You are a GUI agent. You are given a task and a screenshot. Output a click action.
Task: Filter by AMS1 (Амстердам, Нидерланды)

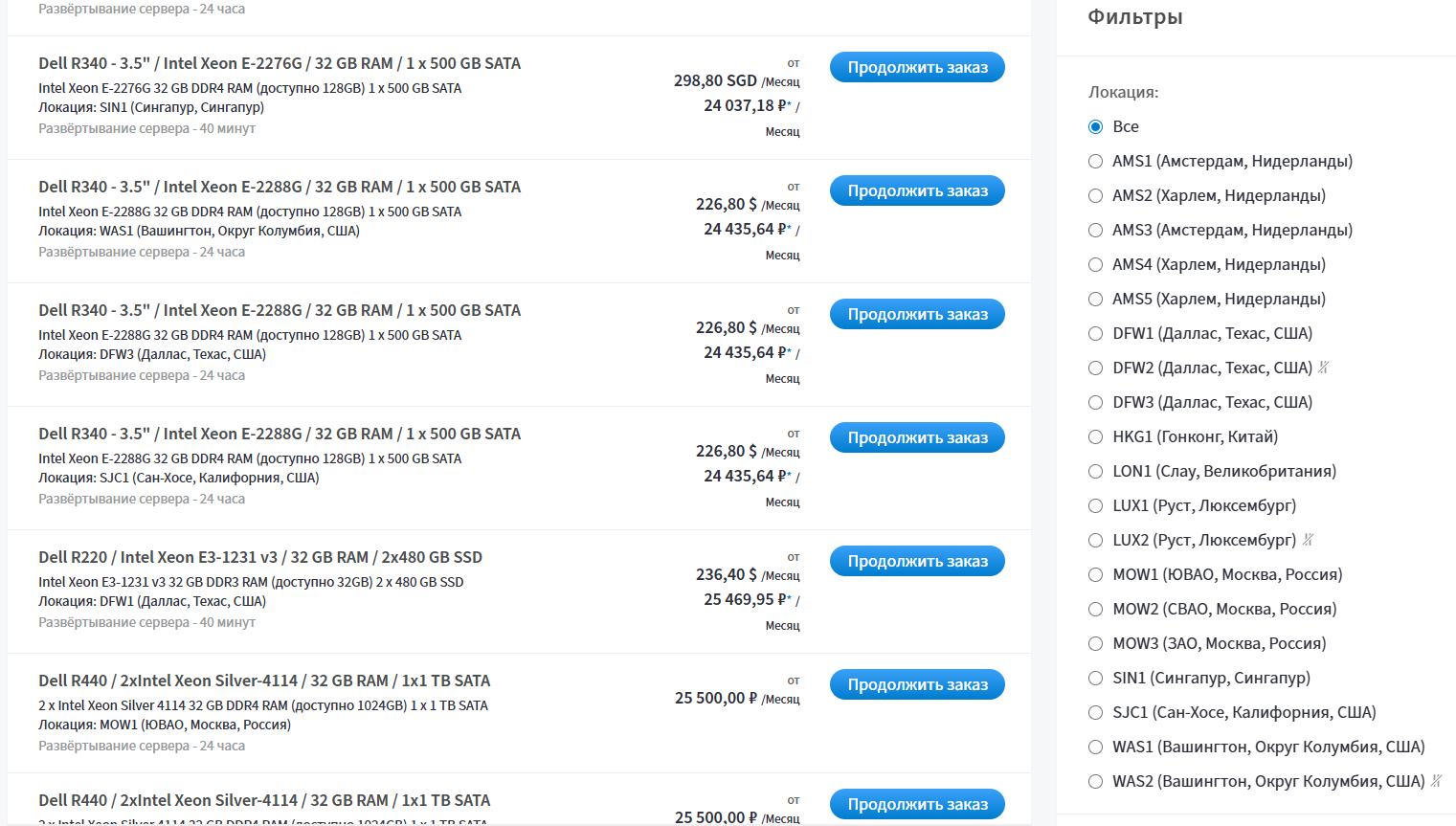(x=1095, y=162)
